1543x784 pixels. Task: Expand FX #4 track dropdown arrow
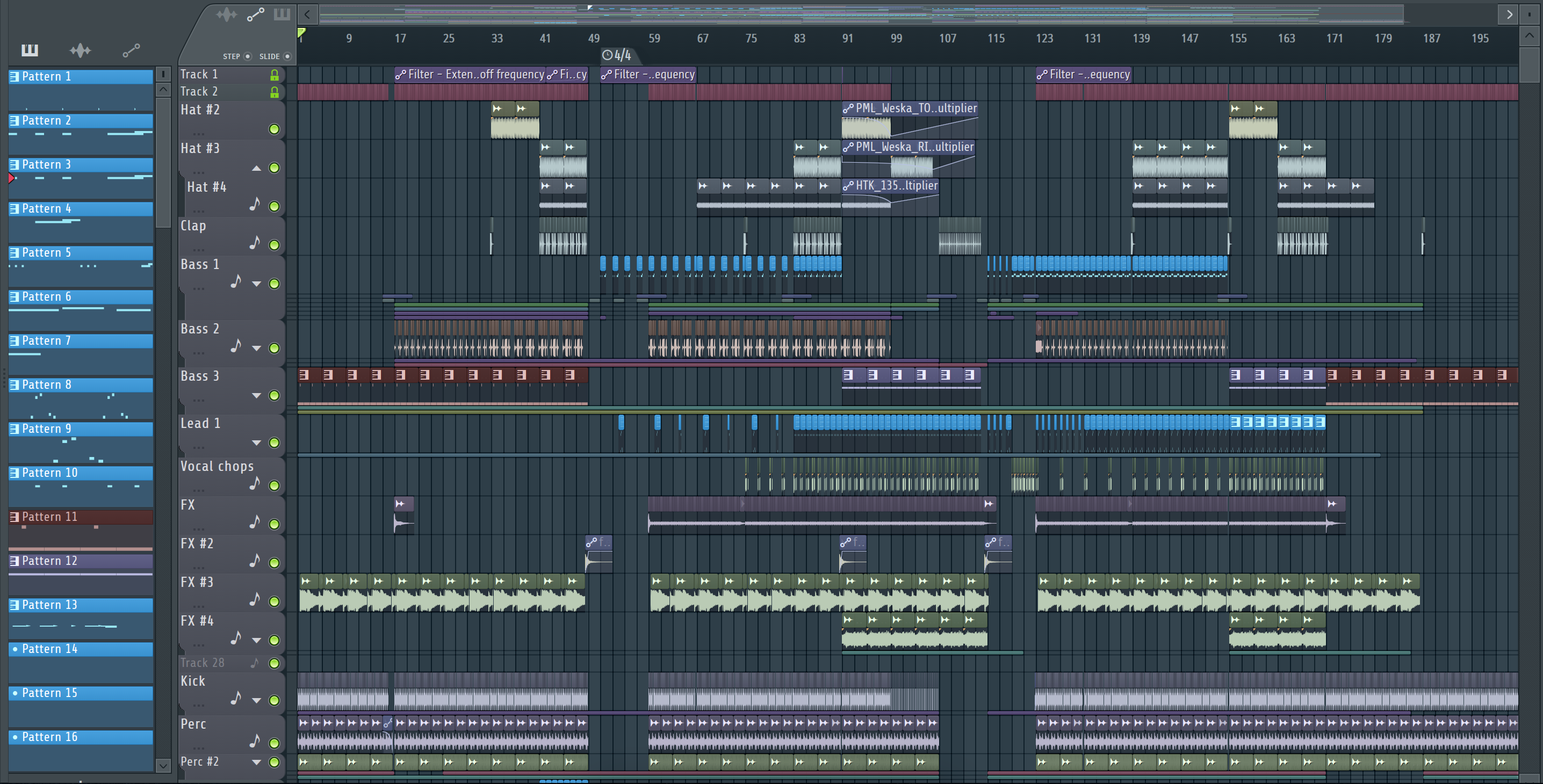256,641
